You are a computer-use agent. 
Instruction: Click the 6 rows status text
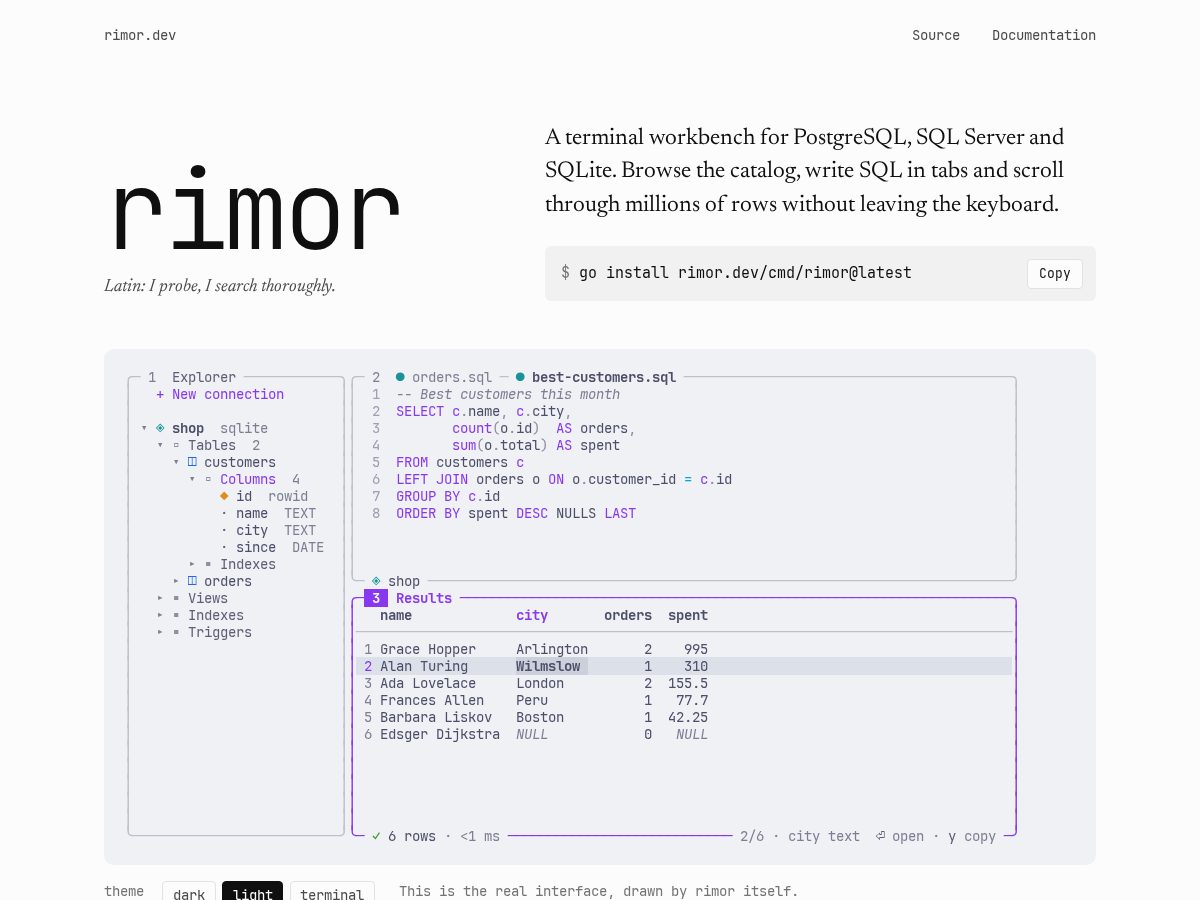point(412,836)
